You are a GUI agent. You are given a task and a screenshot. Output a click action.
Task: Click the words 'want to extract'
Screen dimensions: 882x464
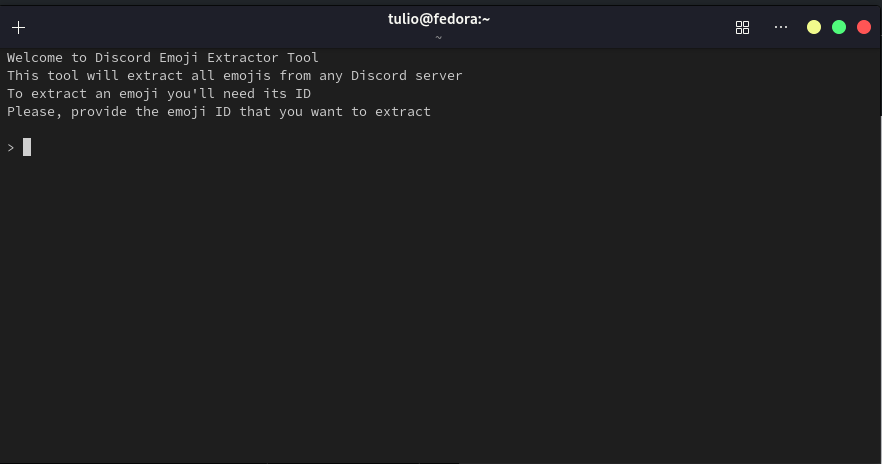coord(371,111)
